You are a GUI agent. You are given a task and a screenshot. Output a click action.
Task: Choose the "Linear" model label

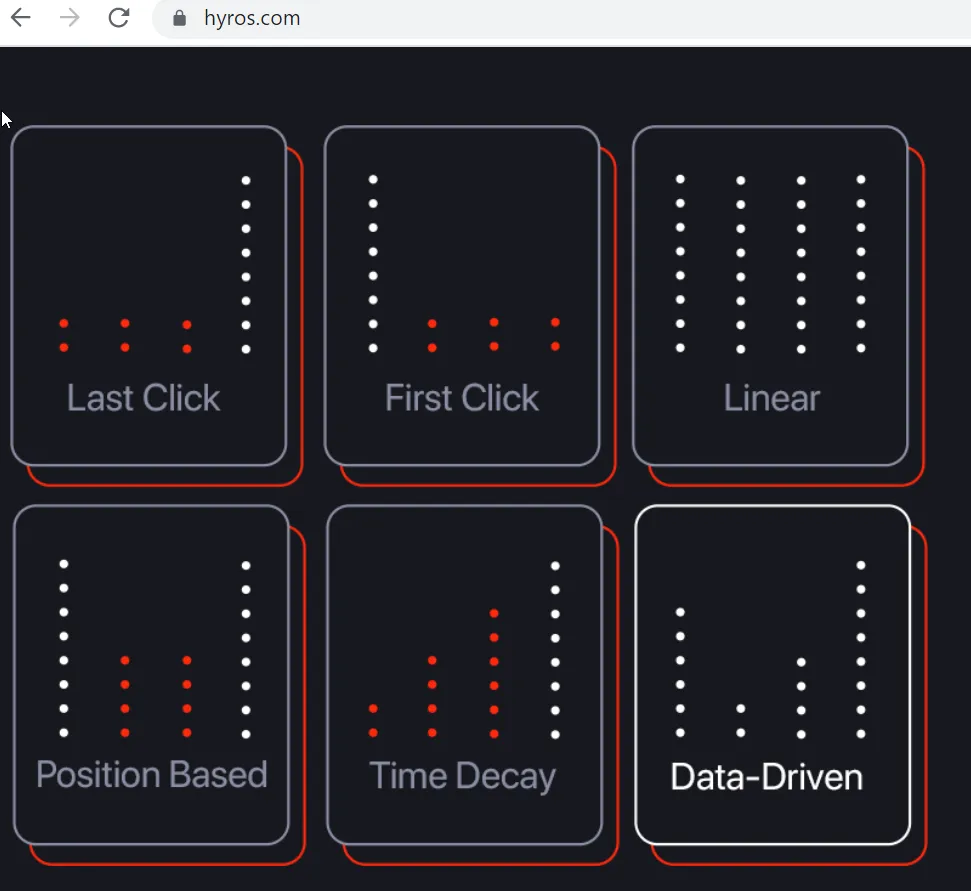(771, 398)
